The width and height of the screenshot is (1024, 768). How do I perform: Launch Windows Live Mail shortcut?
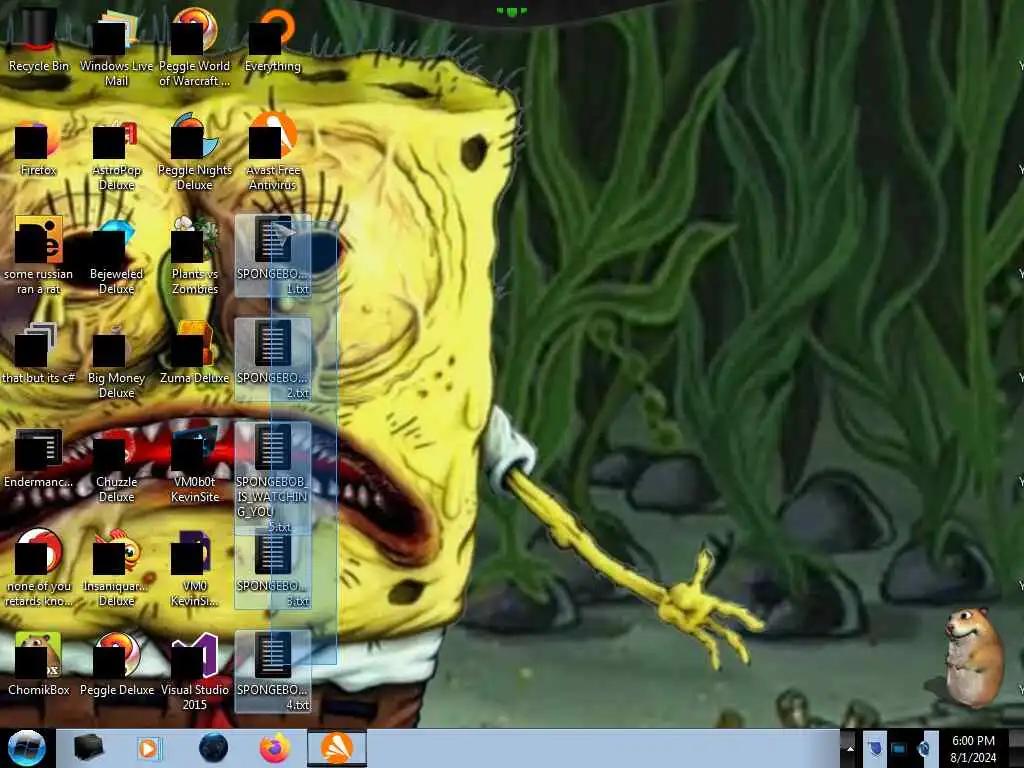[116, 46]
